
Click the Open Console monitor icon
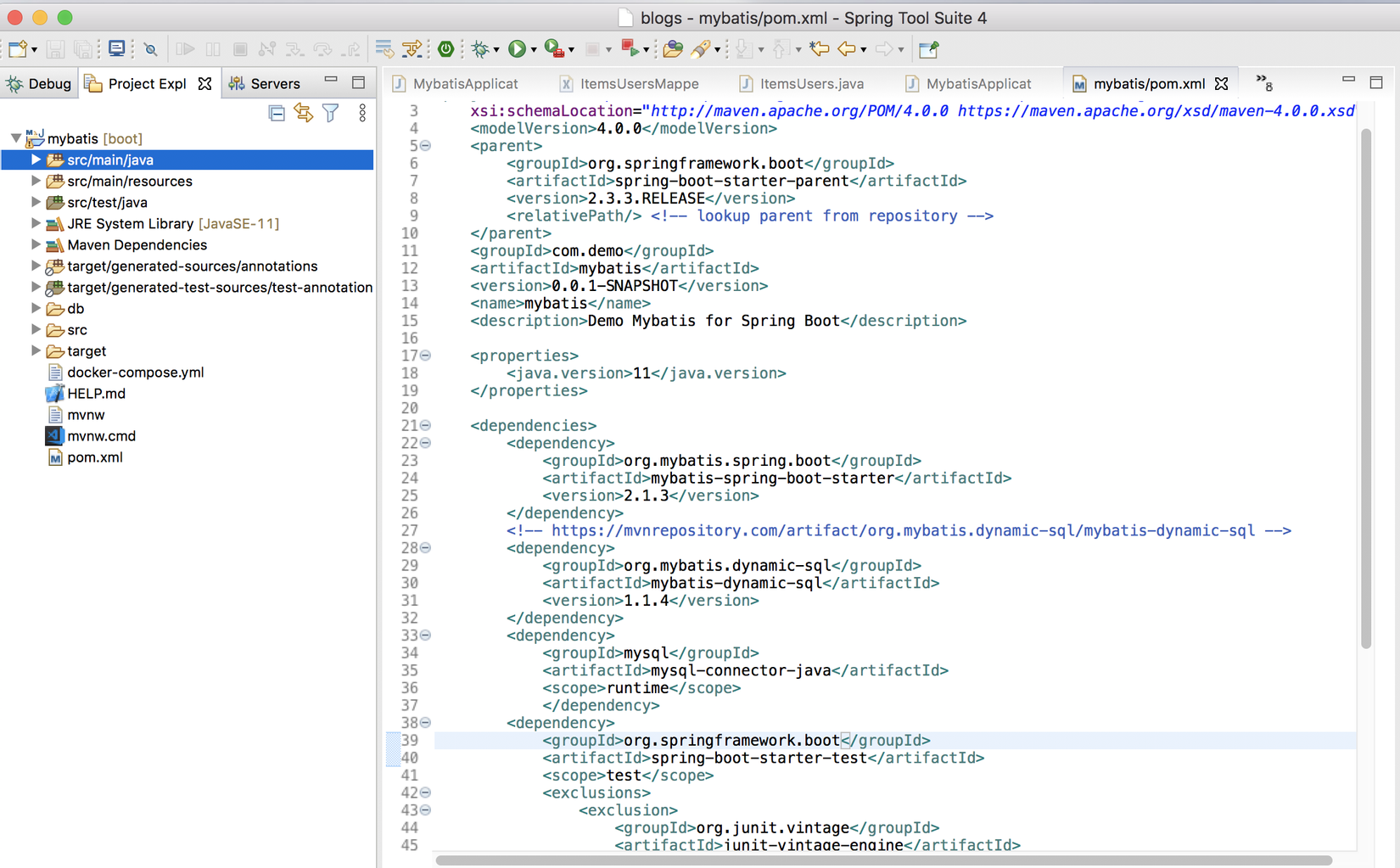click(117, 49)
